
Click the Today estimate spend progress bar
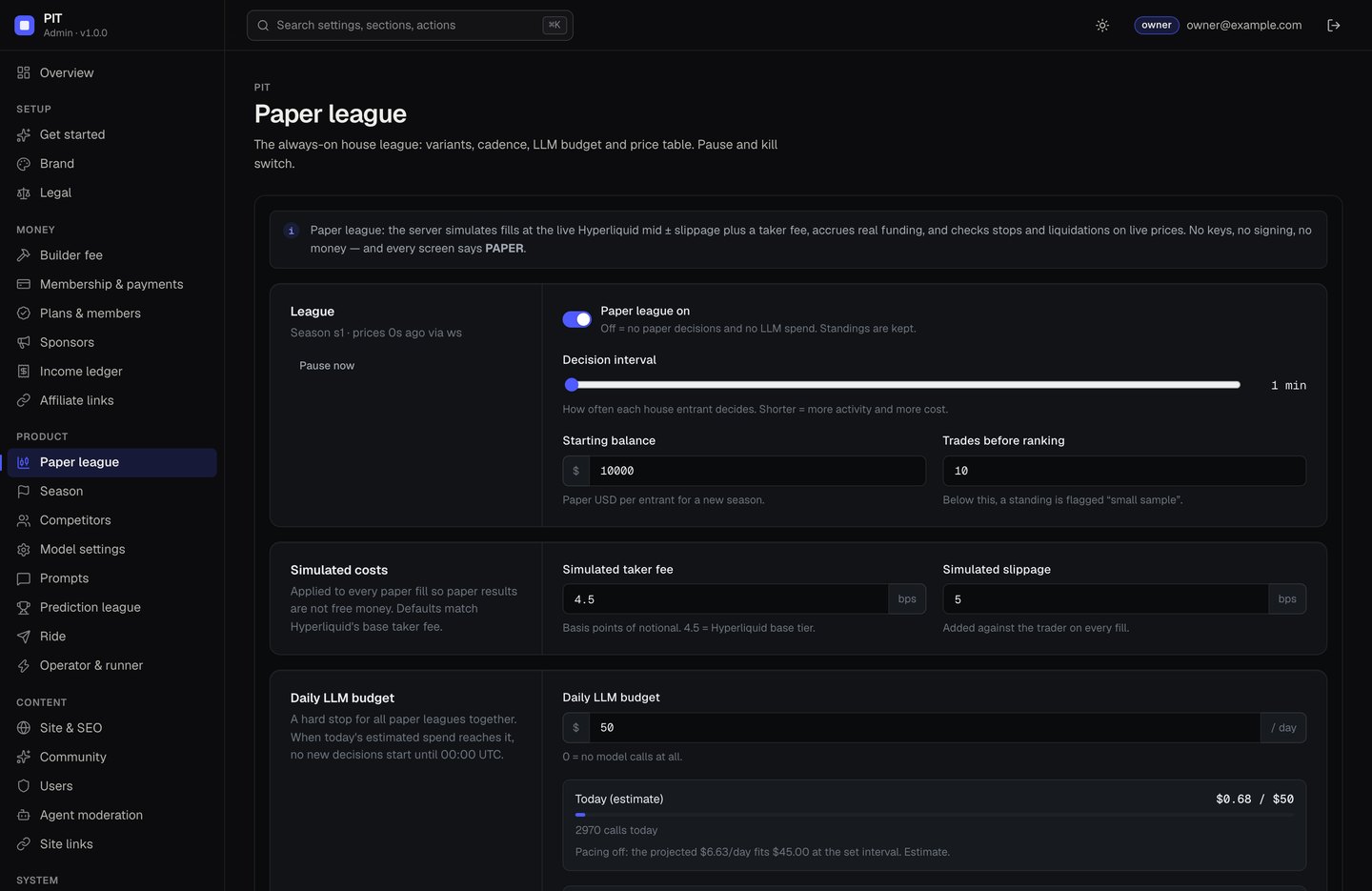tap(934, 815)
